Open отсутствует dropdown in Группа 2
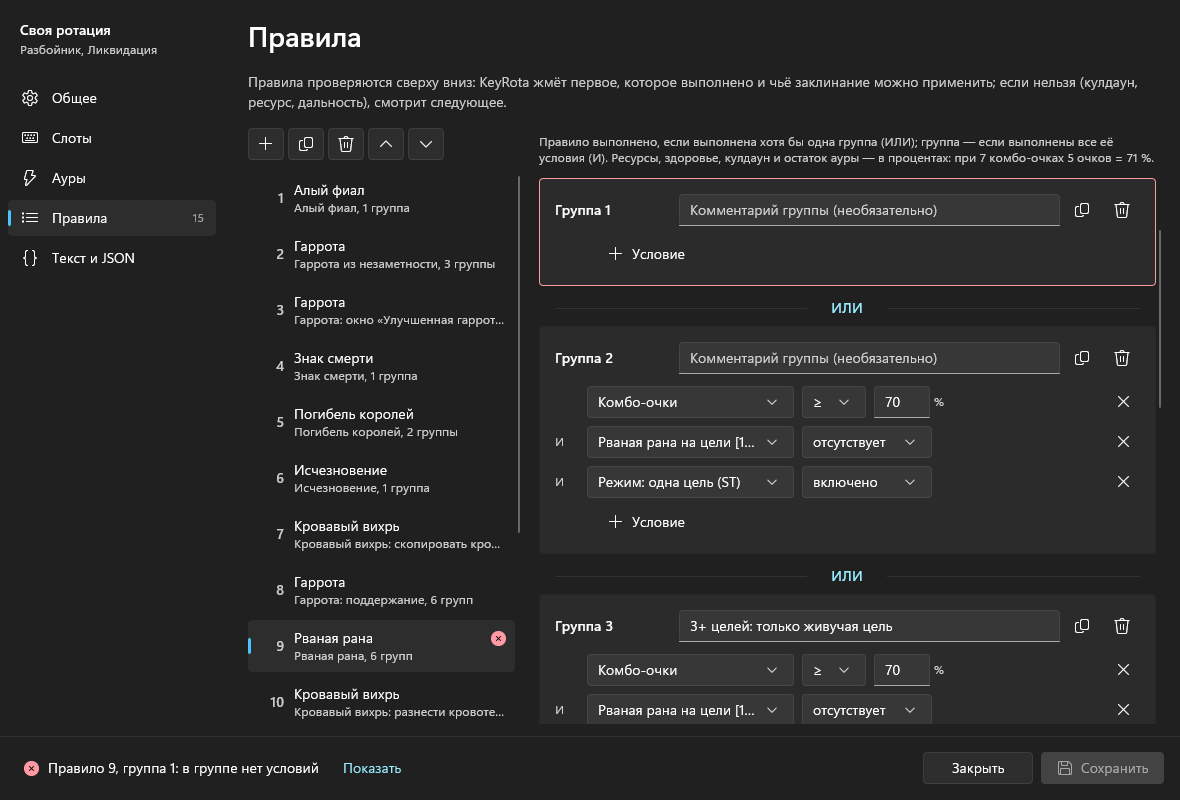Viewport: 1180px width, 800px height. pyautogui.click(x=866, y=442)
